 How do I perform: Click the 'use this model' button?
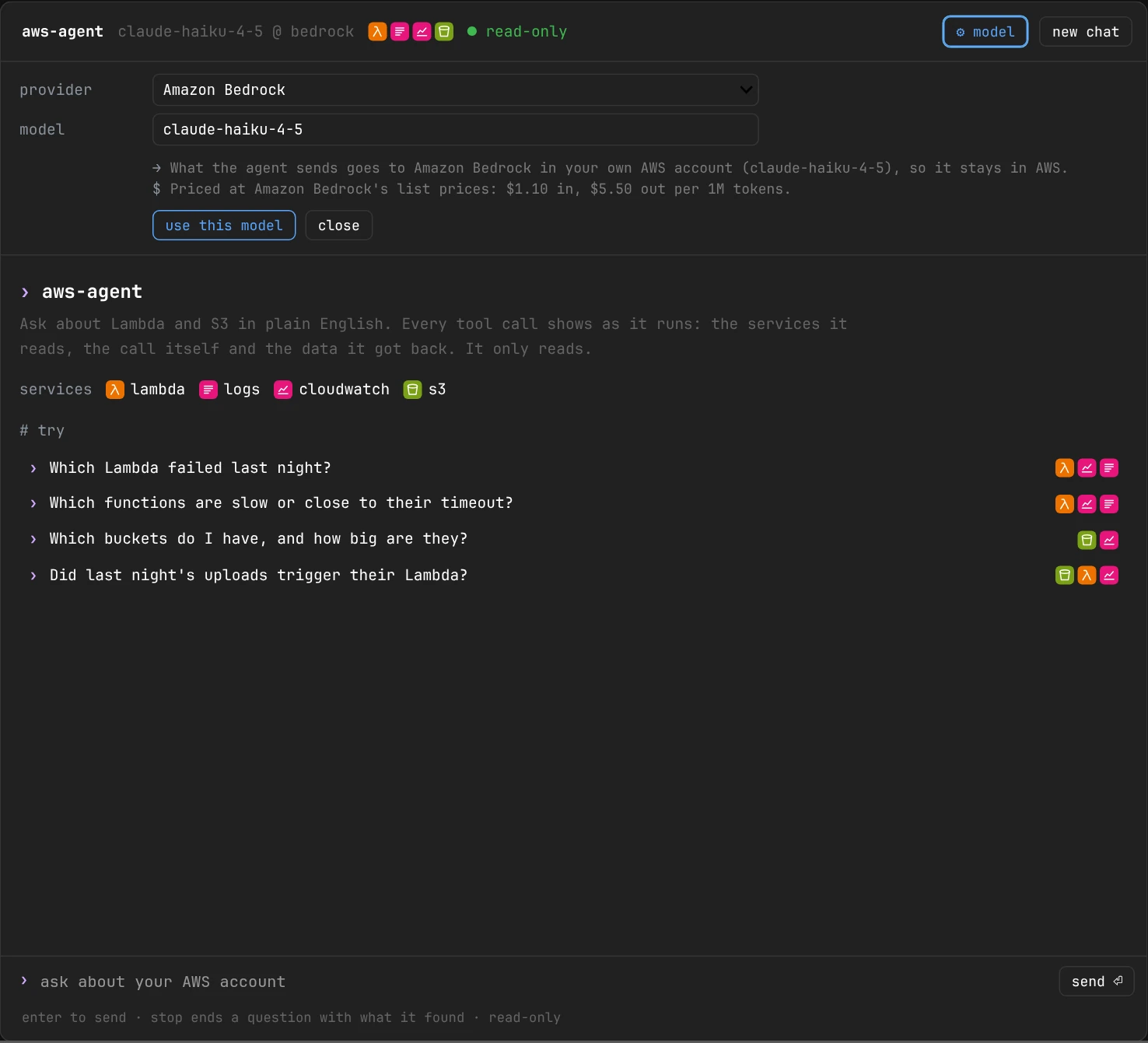pyautogui.click(x=224, y=226)
